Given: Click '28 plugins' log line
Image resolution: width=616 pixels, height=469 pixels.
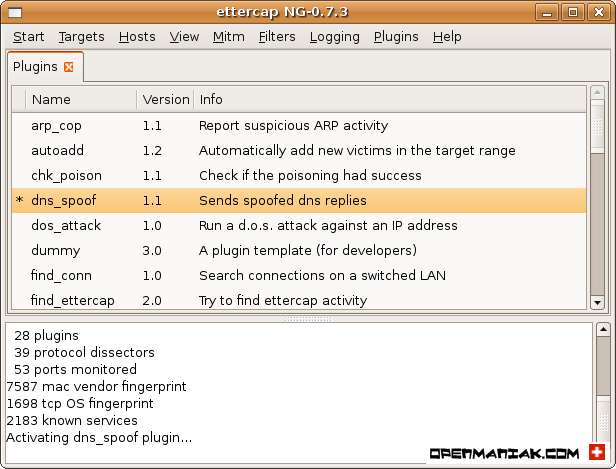Looking at the screenshot, I should tap(46, 335).
